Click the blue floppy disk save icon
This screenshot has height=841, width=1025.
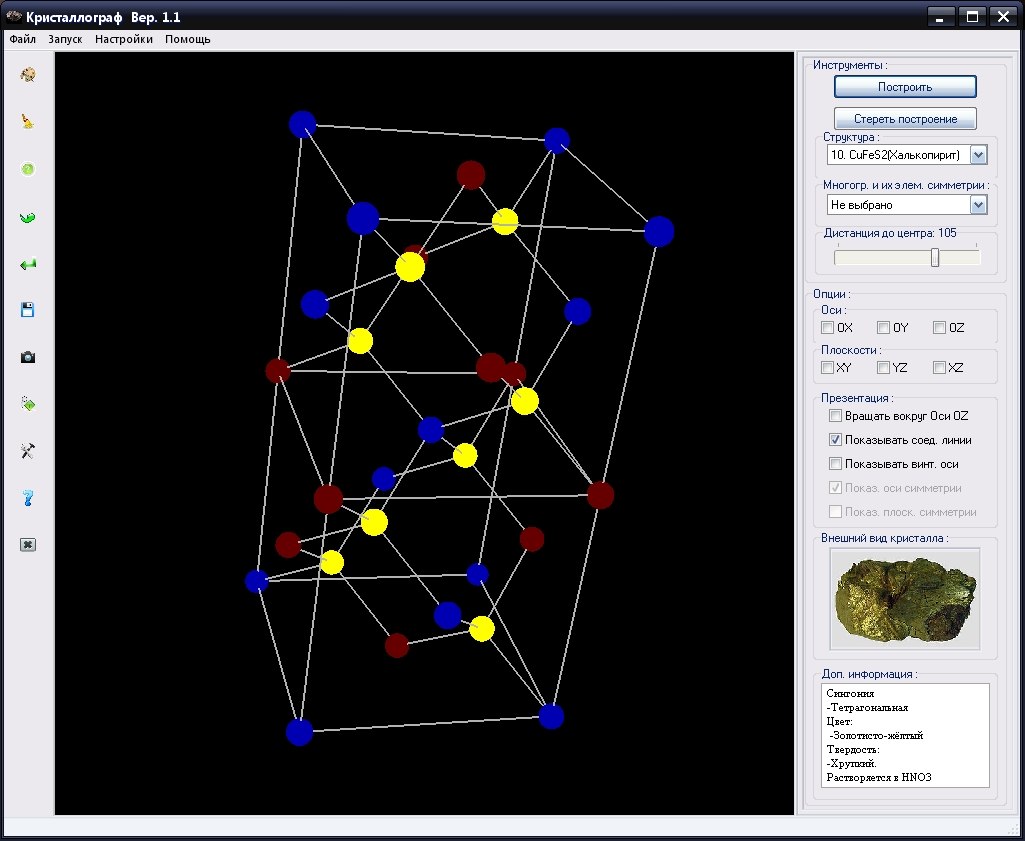[27, 310]
